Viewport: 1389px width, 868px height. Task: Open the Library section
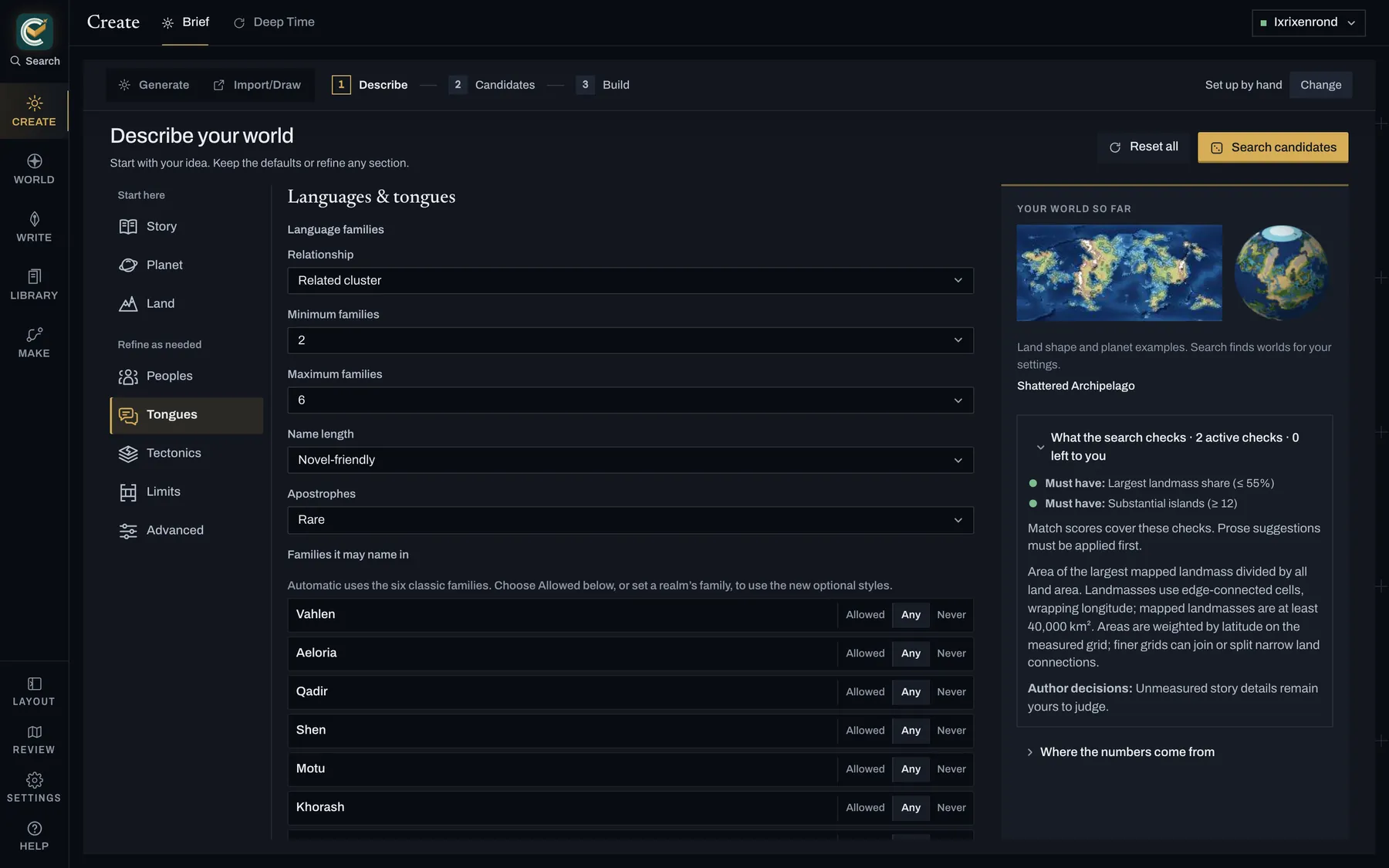(x=34, y=285)
